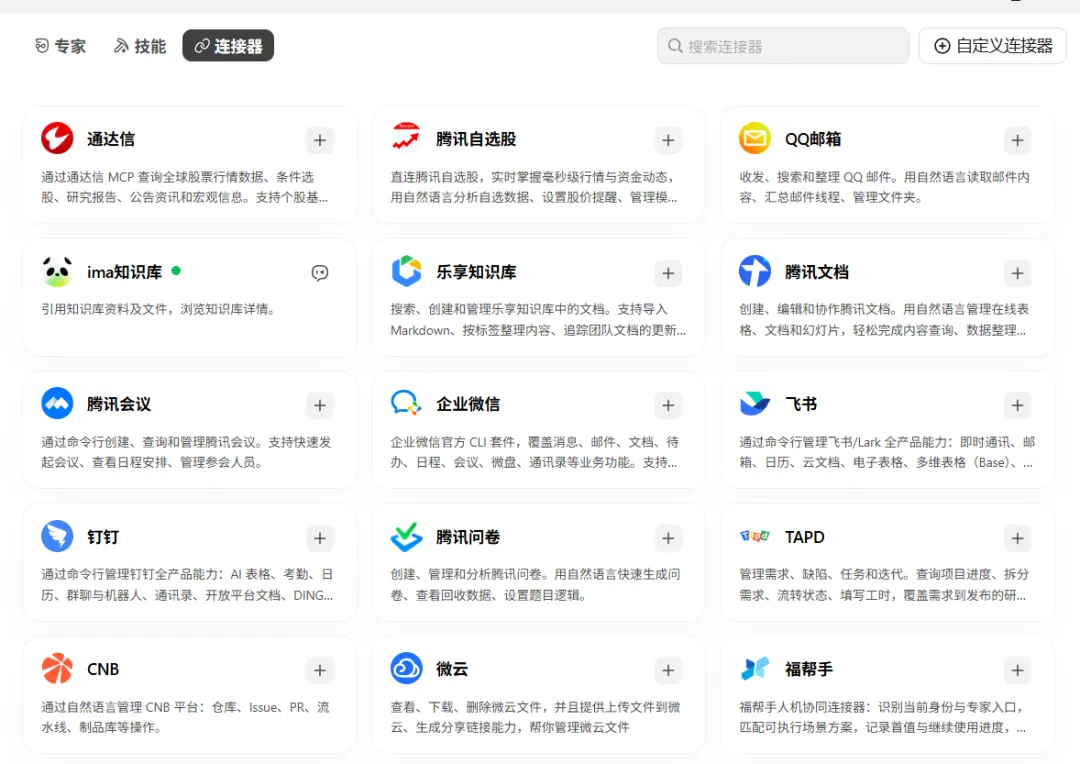This screenshot has width=1080, height=764.
Task: Open the ima知识库 card title
Action: coord(124,272)
